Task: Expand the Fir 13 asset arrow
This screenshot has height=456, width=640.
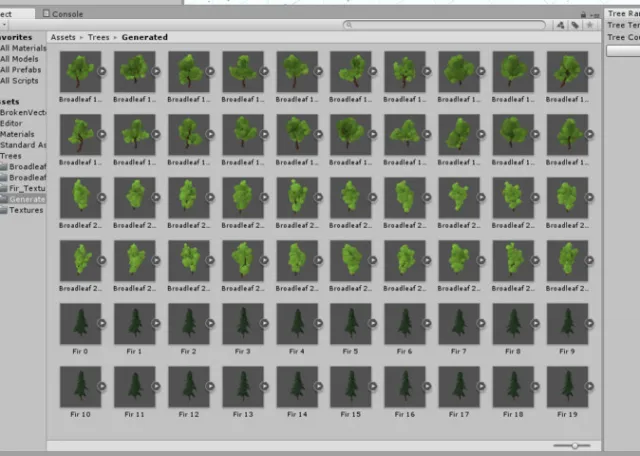Action: pyautogui.click(x=264, y=386)
